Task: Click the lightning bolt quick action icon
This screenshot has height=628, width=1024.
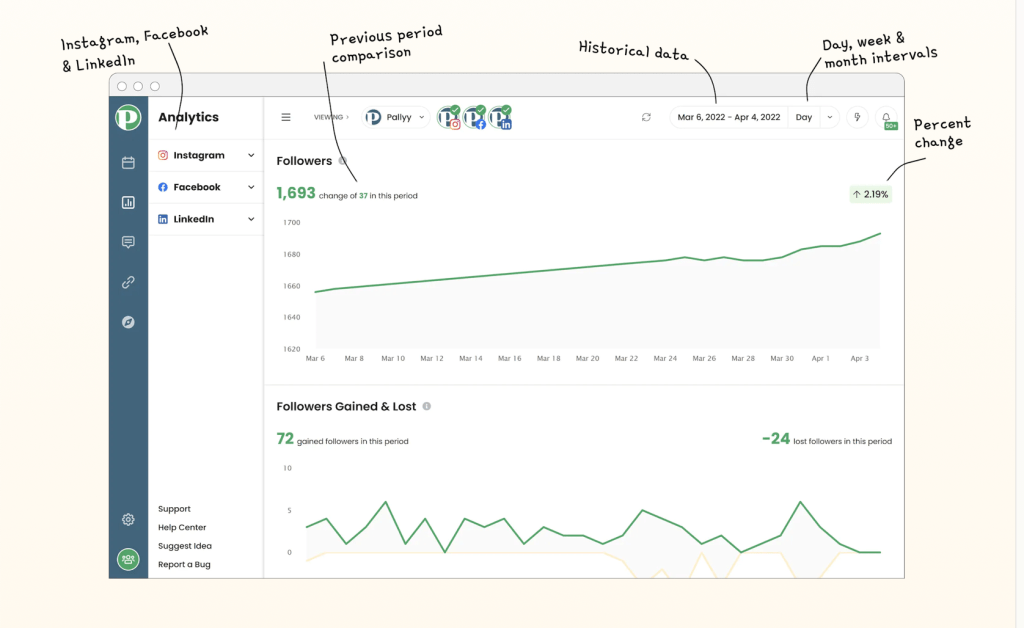Action: (857, 117)
